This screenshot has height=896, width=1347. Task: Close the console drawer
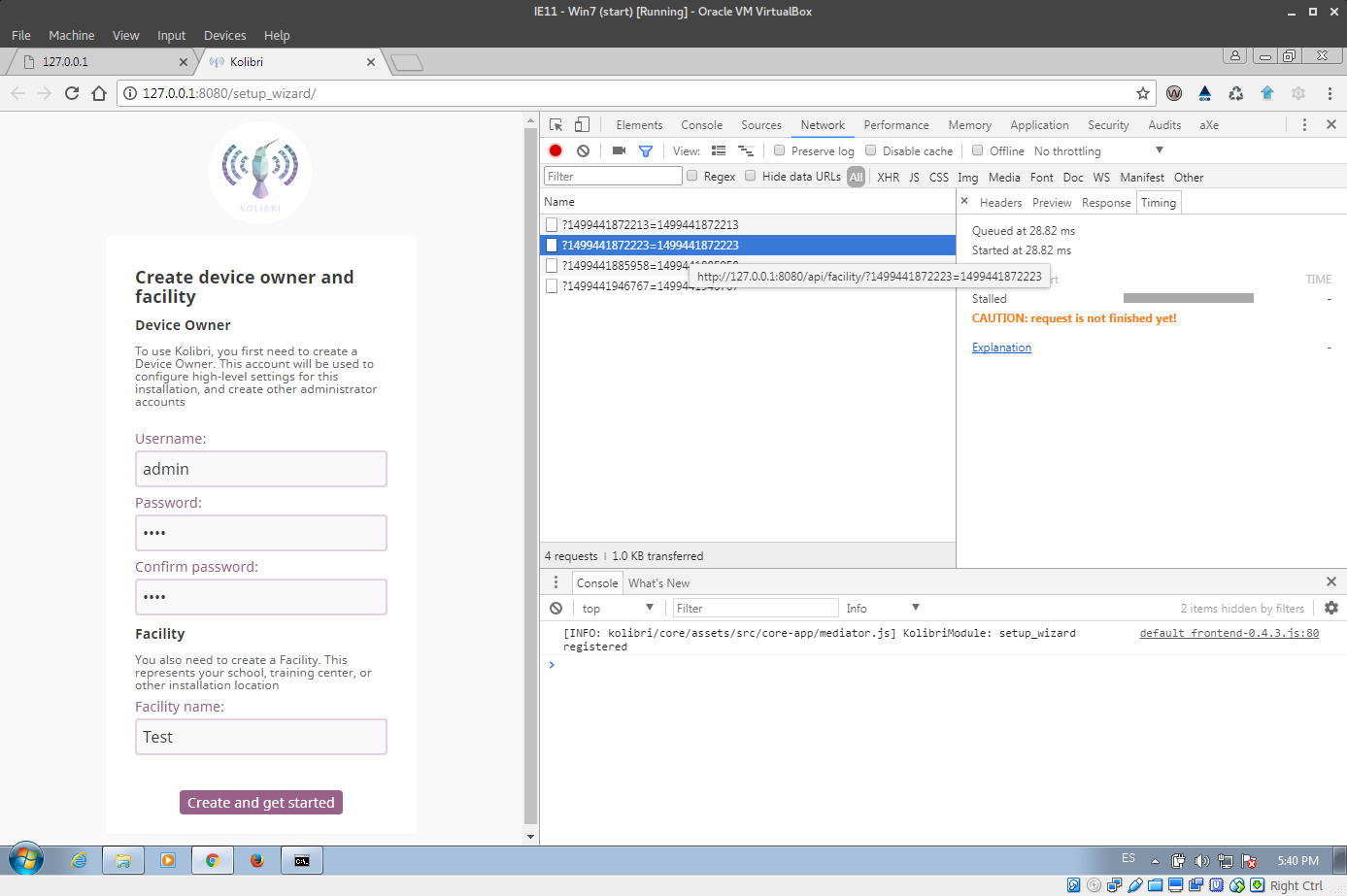point(1331,581)
